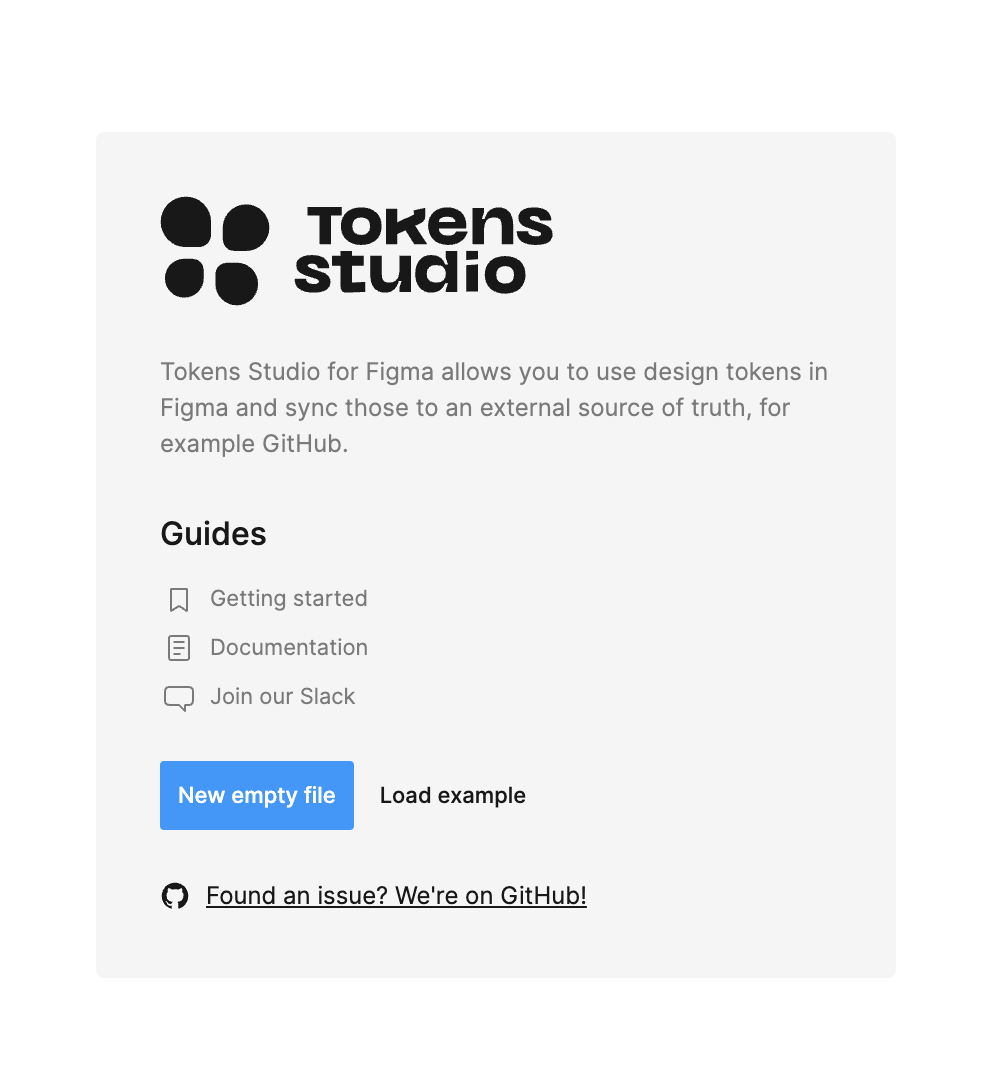Click the plugin description paragraph
The width and height of the screenshot is (996, 1074).
[x=493, y=407]
